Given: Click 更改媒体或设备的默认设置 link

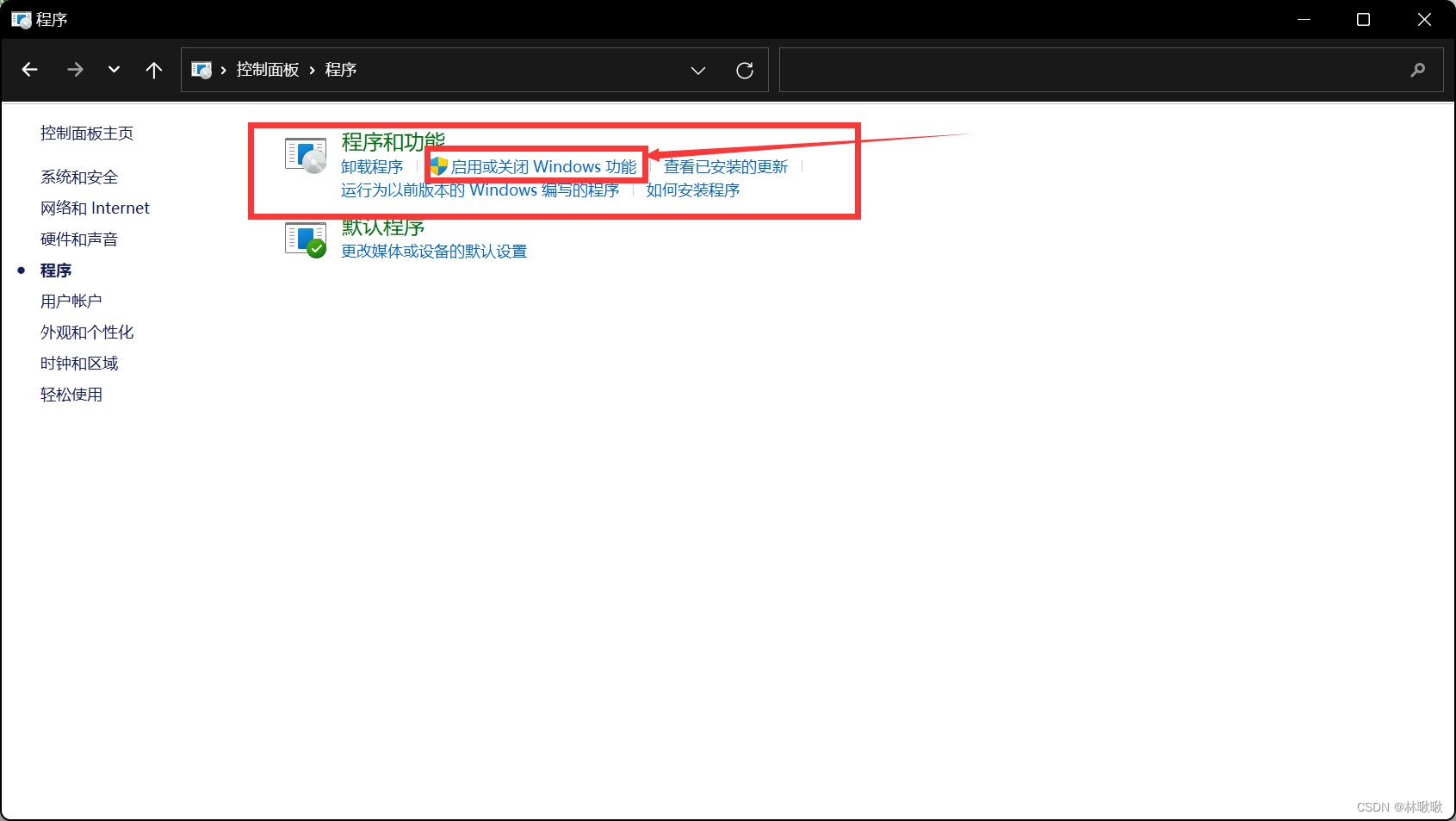Looking at the screenshot, I should (434, 252).
